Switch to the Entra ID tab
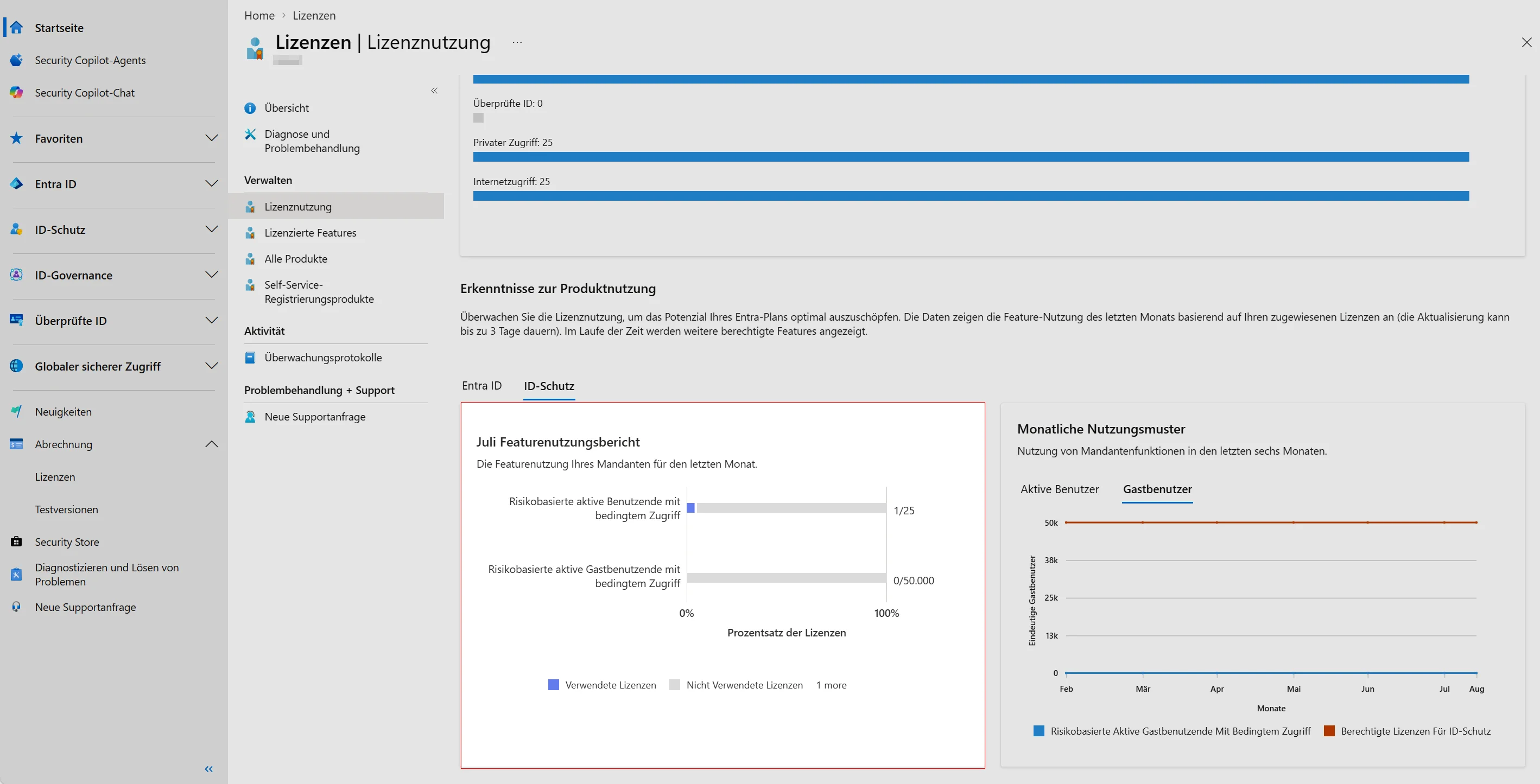This screenshot has width=1540, height=784. point(482,385)
